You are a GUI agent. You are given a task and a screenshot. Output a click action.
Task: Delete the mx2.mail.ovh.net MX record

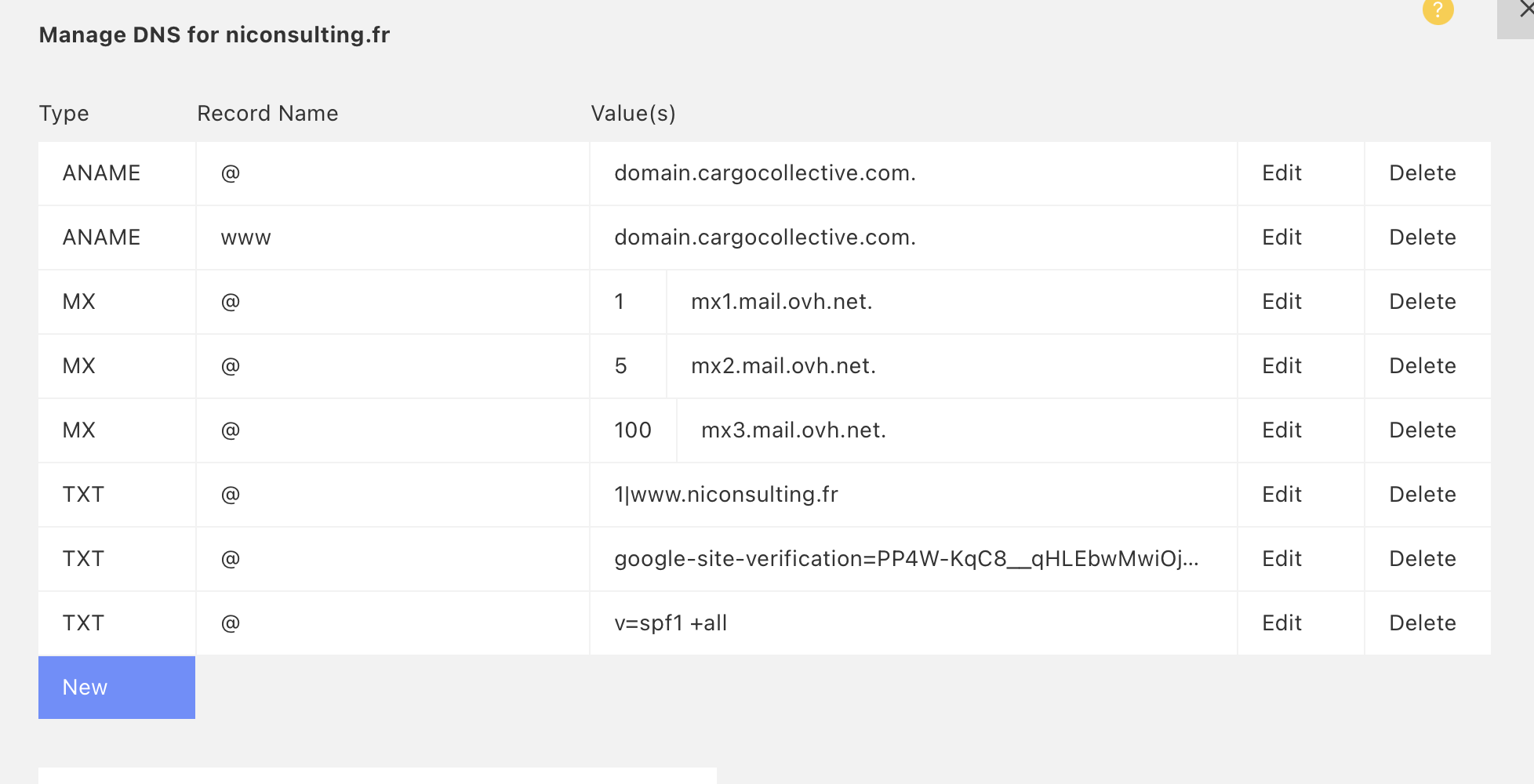tap(1422, 366)
